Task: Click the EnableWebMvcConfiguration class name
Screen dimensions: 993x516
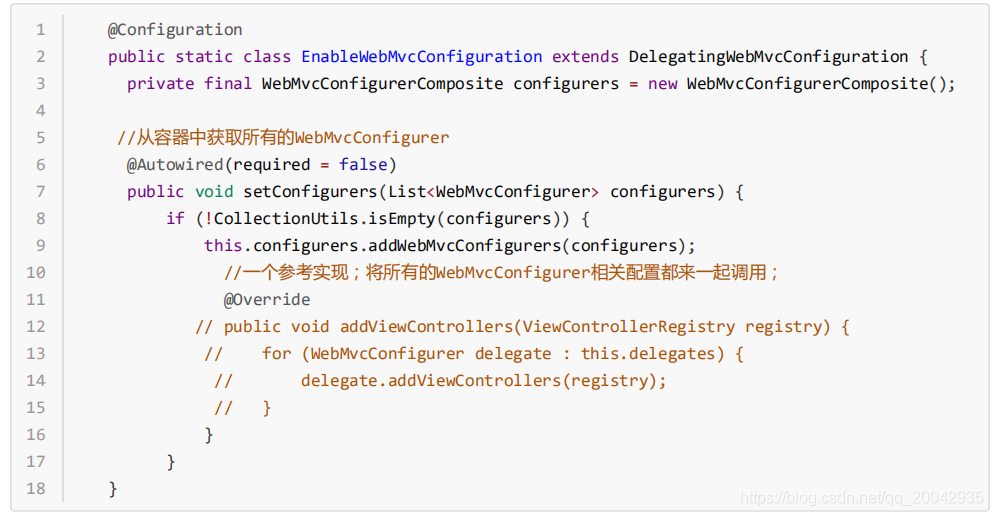Action: click(422, 56)
